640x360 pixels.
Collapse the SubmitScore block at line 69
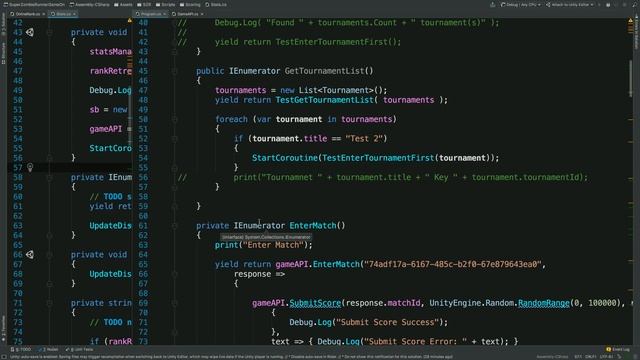(x=174, y=303)
